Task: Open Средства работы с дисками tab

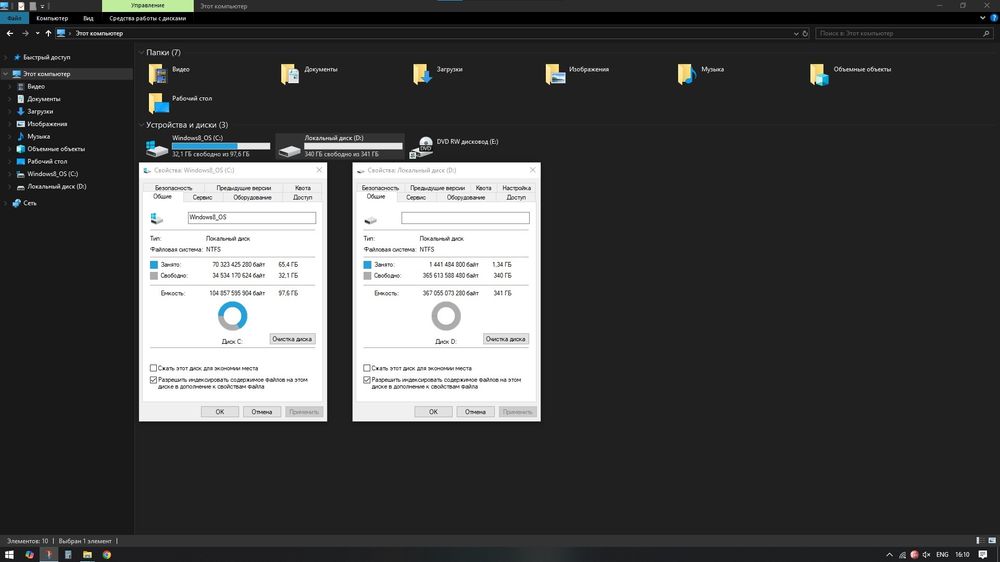Action: click(x=147, y=18)
